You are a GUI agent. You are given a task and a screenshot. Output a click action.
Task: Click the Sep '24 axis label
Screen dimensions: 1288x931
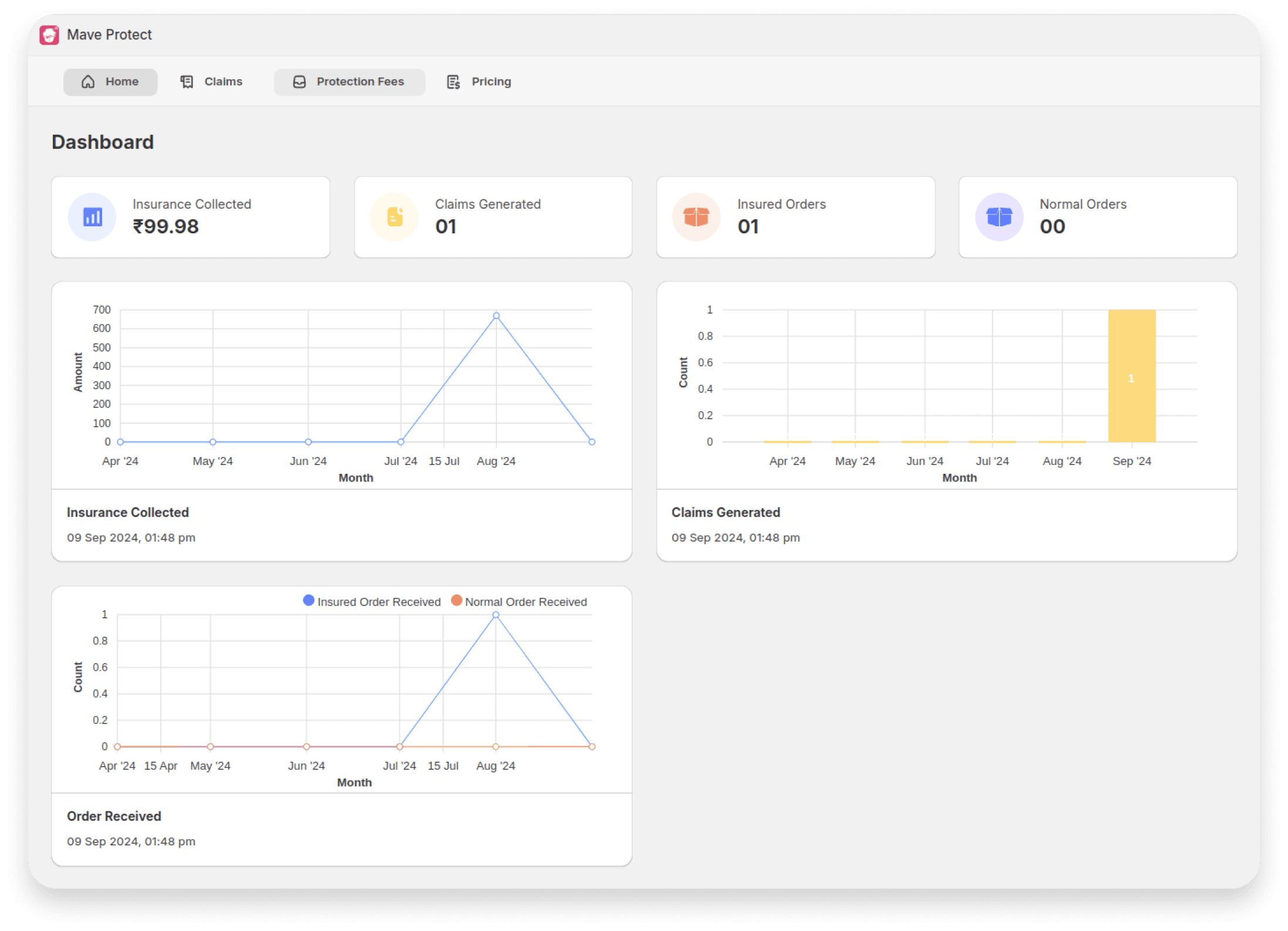(1131, 461)
